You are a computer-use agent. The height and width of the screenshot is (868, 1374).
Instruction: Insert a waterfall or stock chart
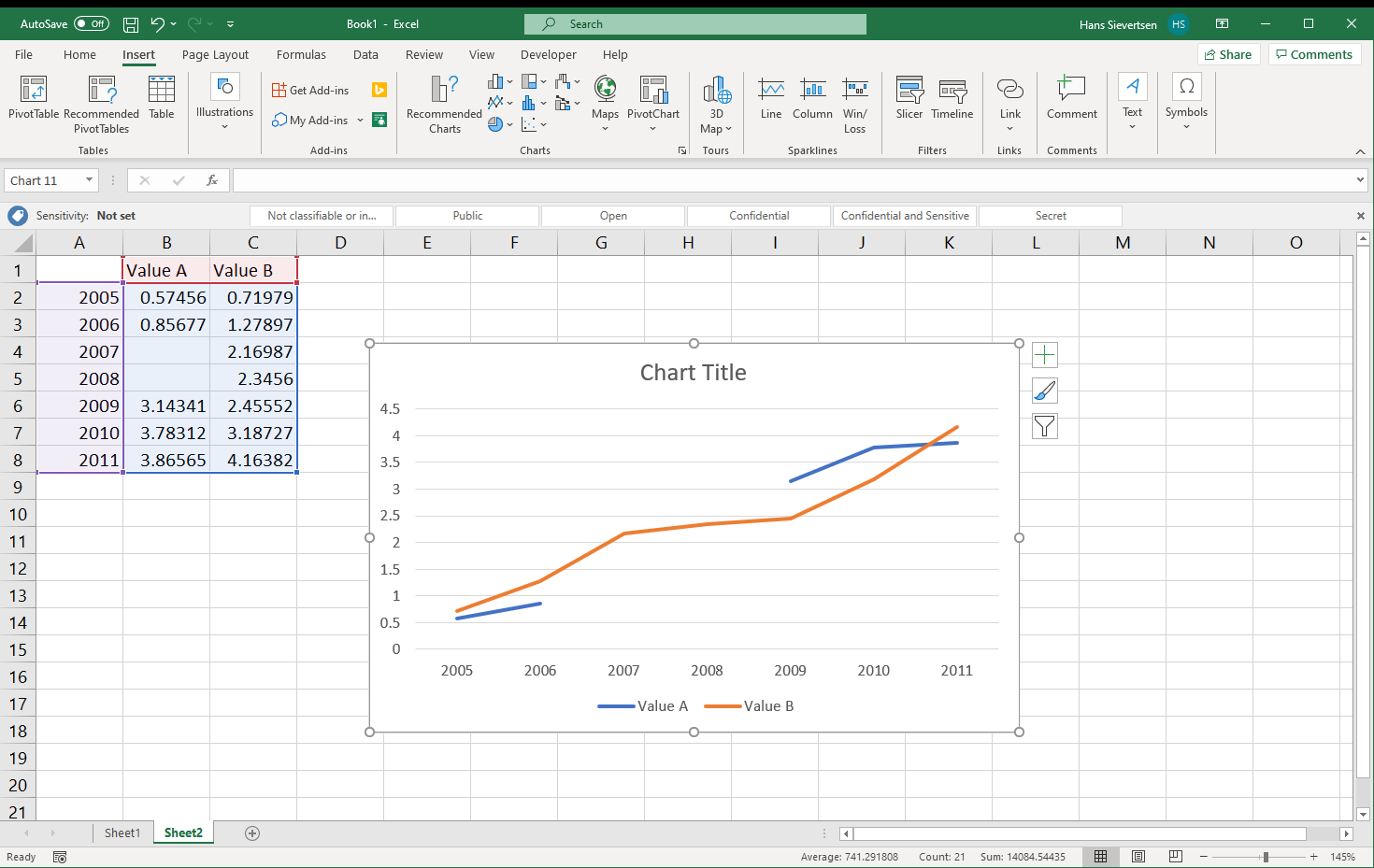click(x=567, y=82)
